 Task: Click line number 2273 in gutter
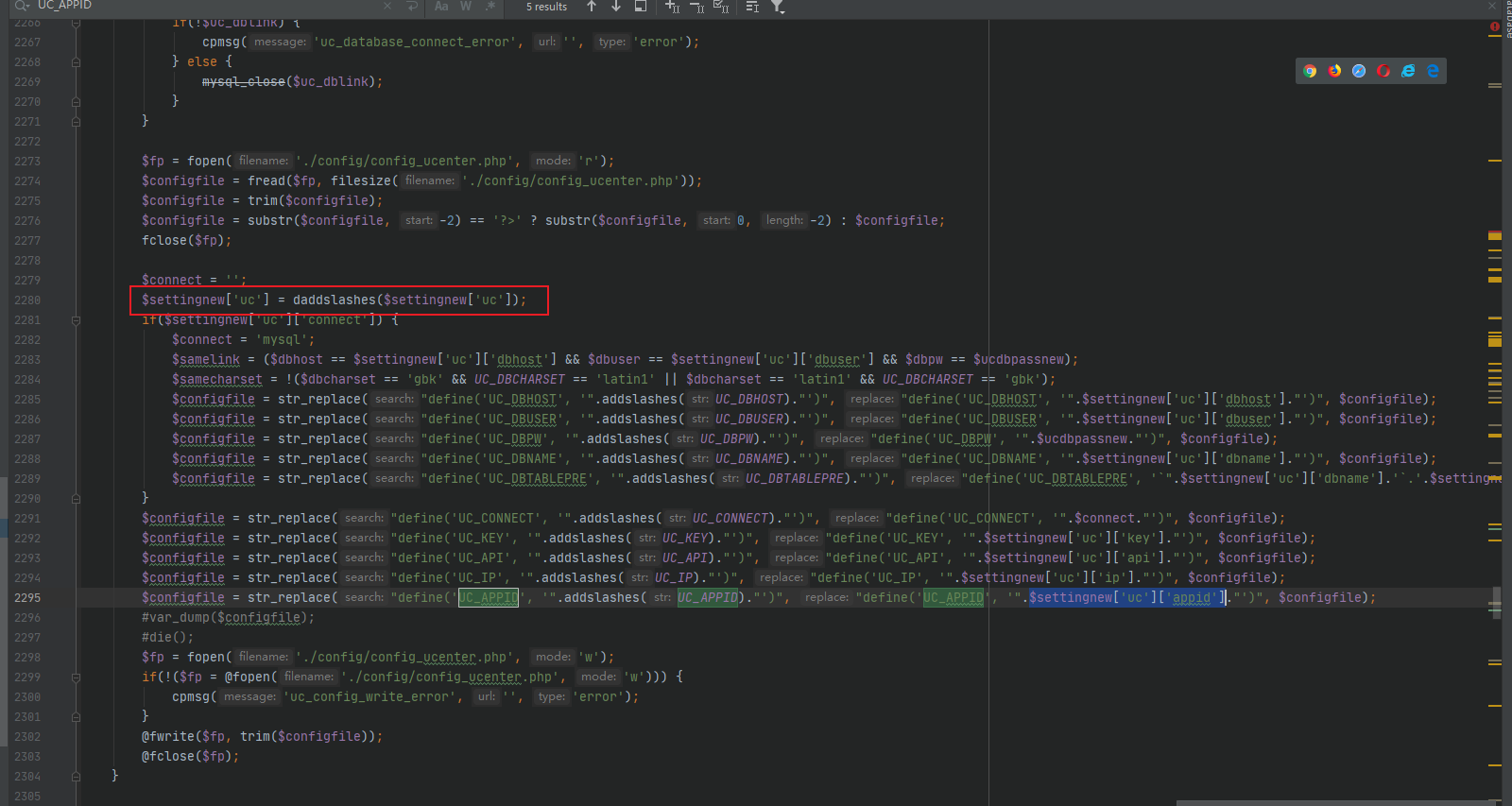tap(27, 162)
